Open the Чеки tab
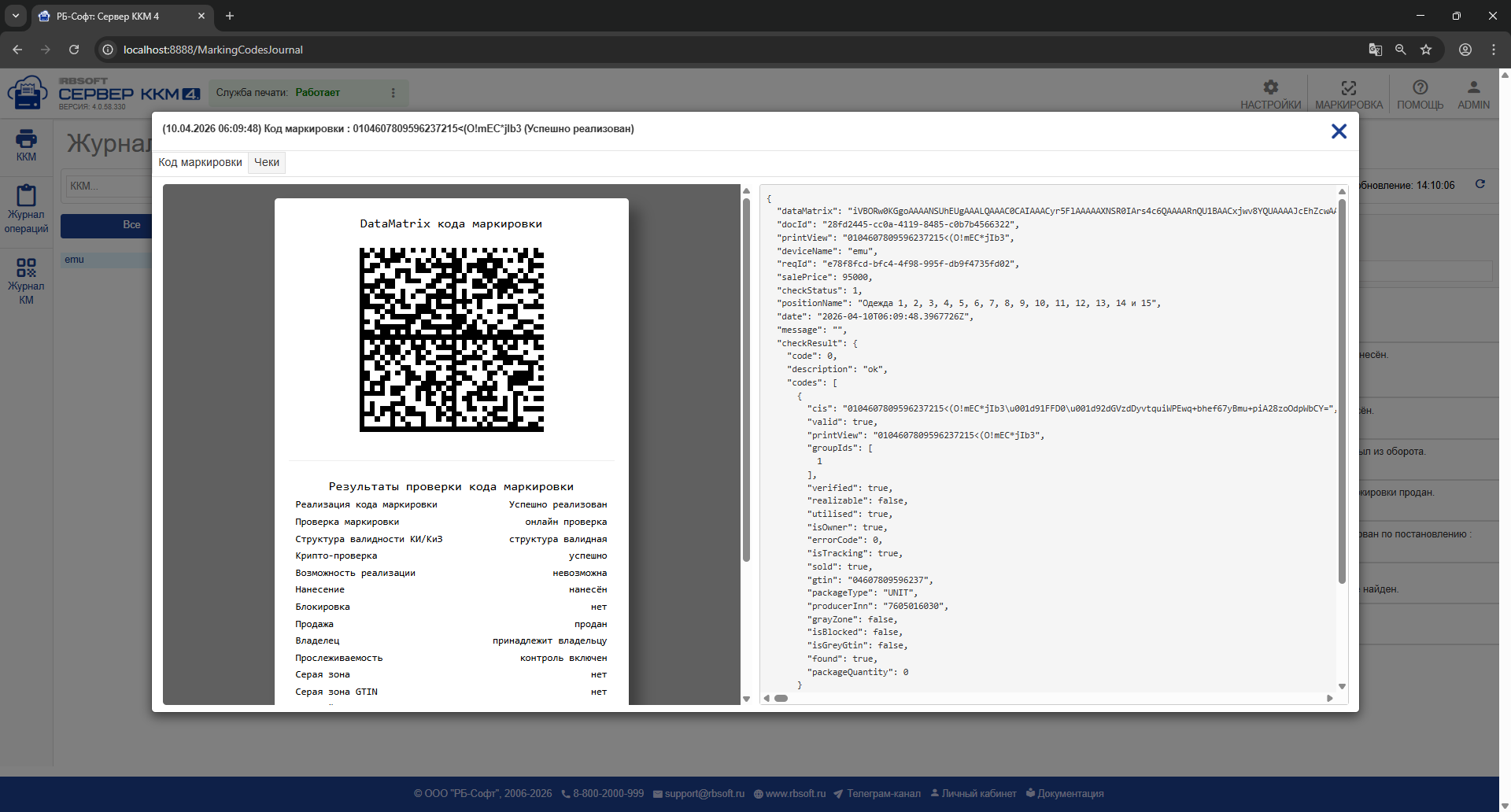Screen dimensions: 1511x812 pyautogui.click(x=267, y=162)
